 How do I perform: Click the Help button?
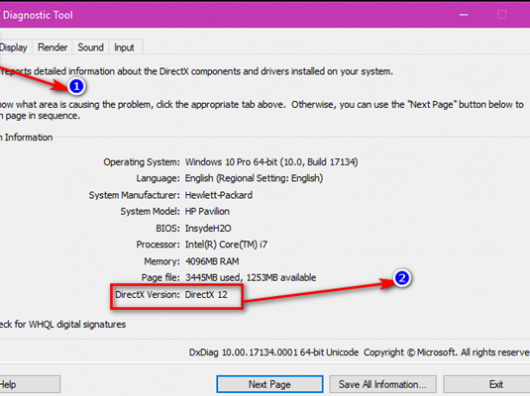[x=30, y=384]
